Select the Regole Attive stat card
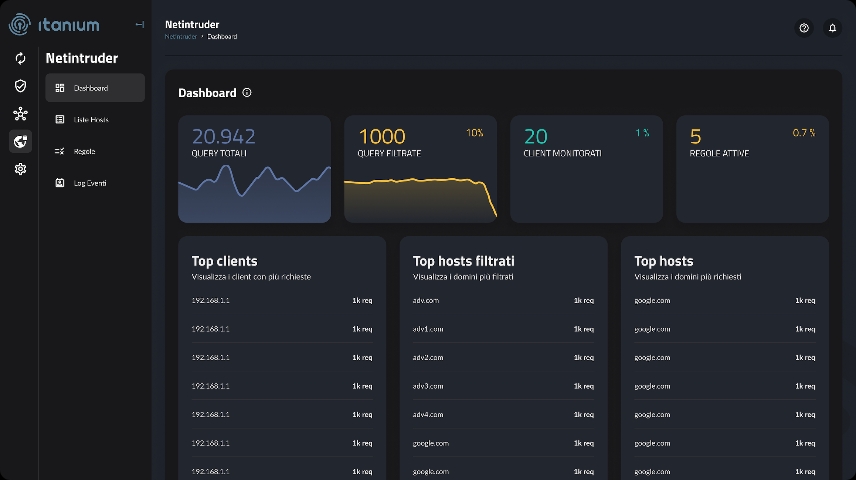Viewport: 856px width, 480px height. click(752, 168)
